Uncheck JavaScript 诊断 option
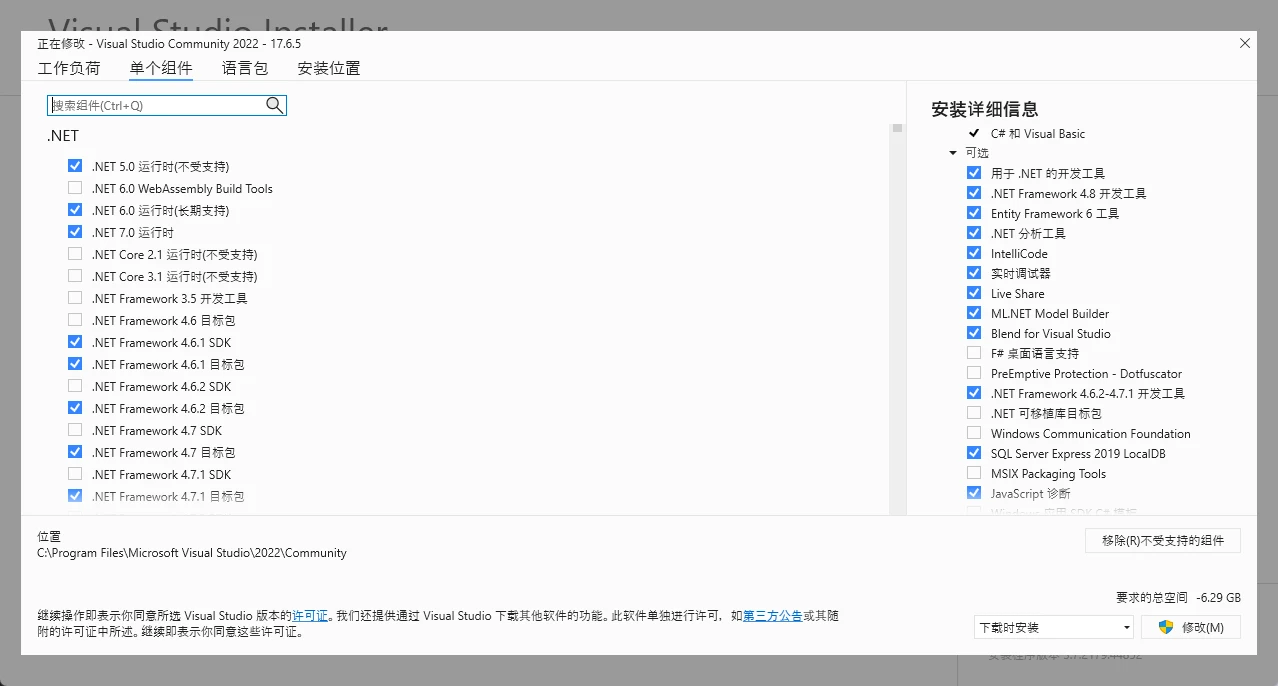Image resolution: width=1278 pixels, height=686 pixels. point(974,493)
